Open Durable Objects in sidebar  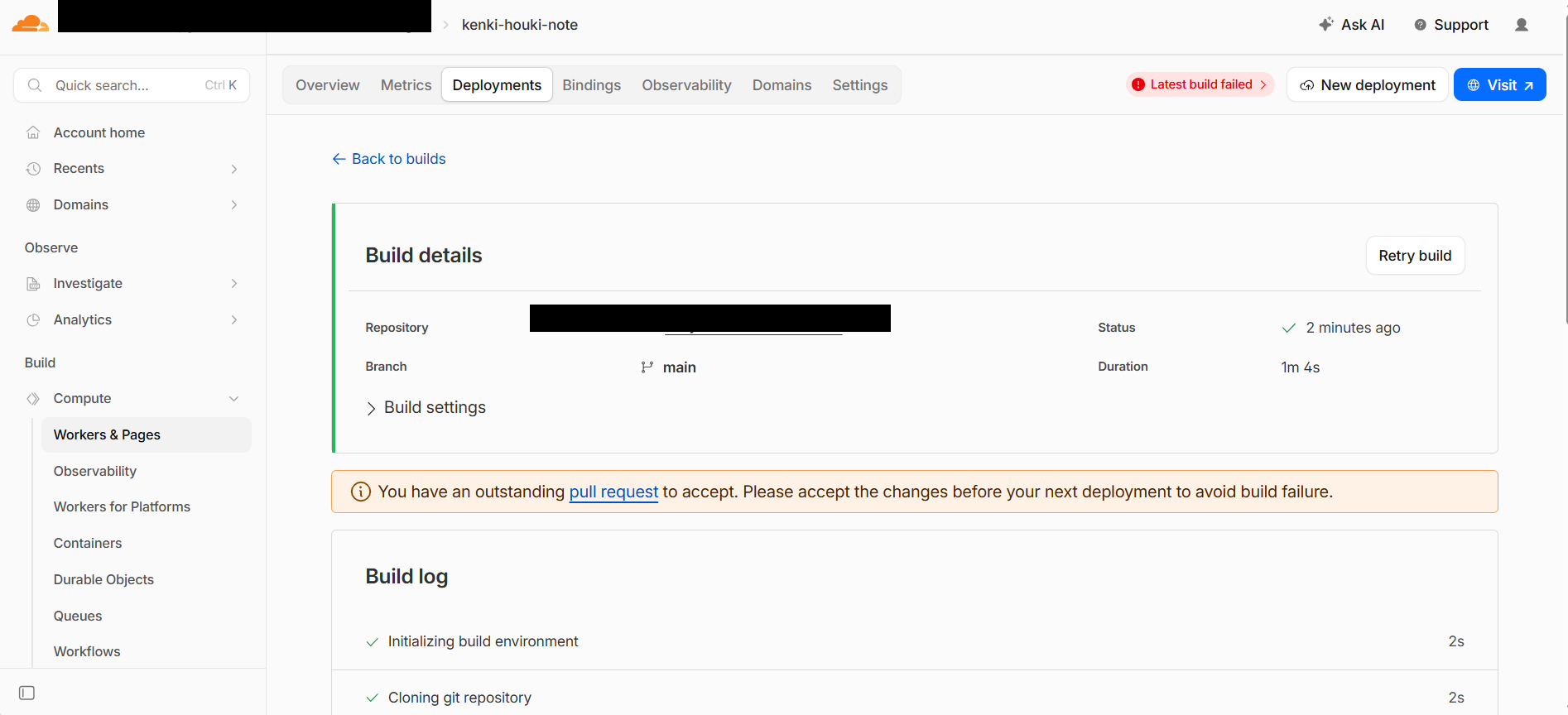pyautogui.click(x=103, y=580)
